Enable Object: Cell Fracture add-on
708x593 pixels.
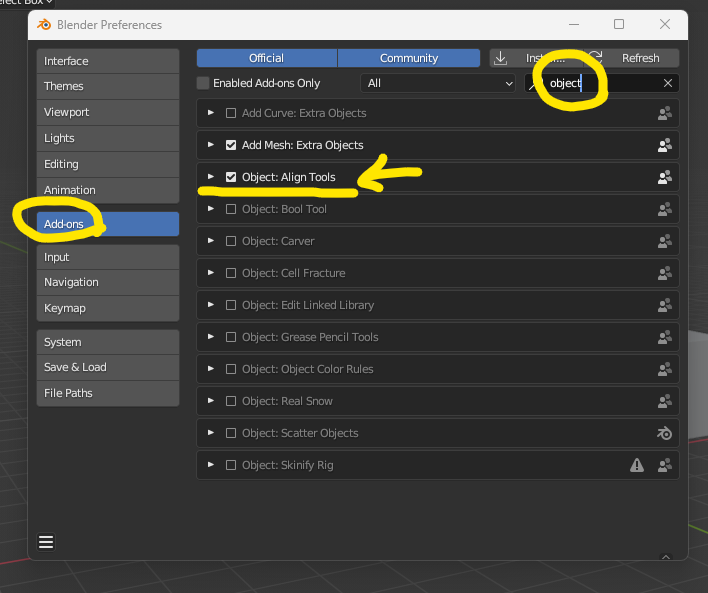(x=231, y=273)
